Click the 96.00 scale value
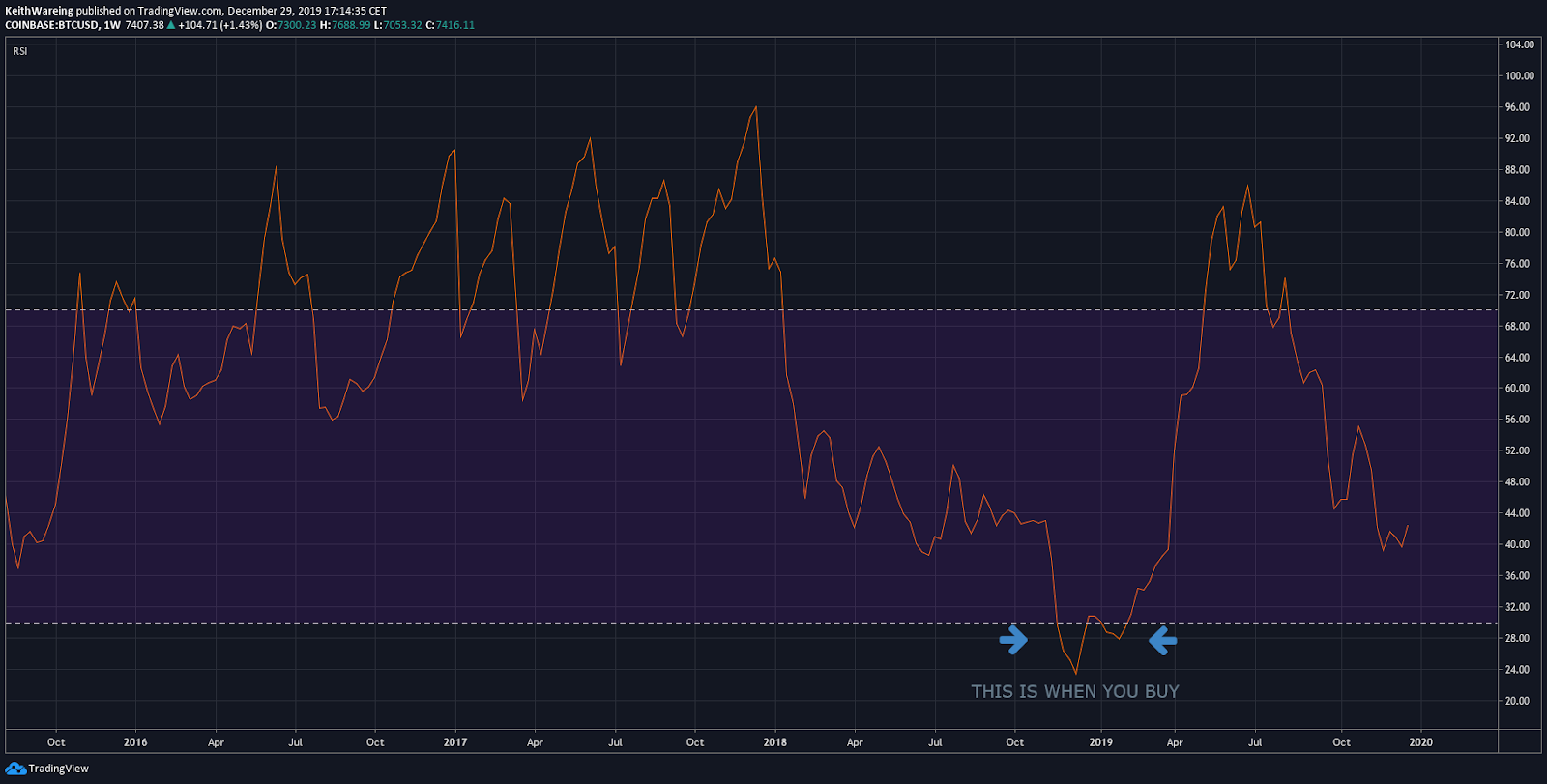 tap(1517, 107)
